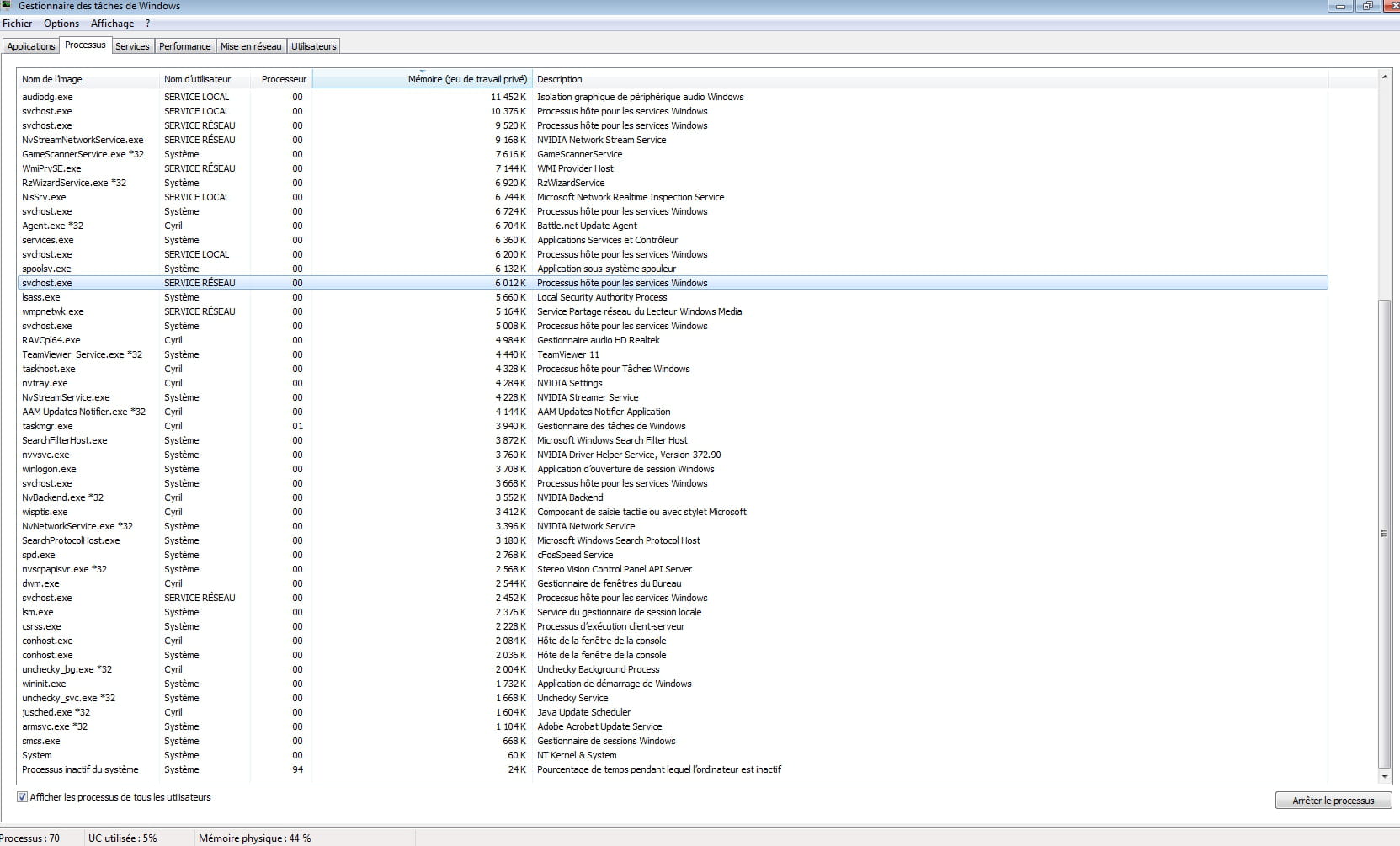Open the Fichier menu
The width and height of the screenshot is (1400, 846).
click(18, 24)
